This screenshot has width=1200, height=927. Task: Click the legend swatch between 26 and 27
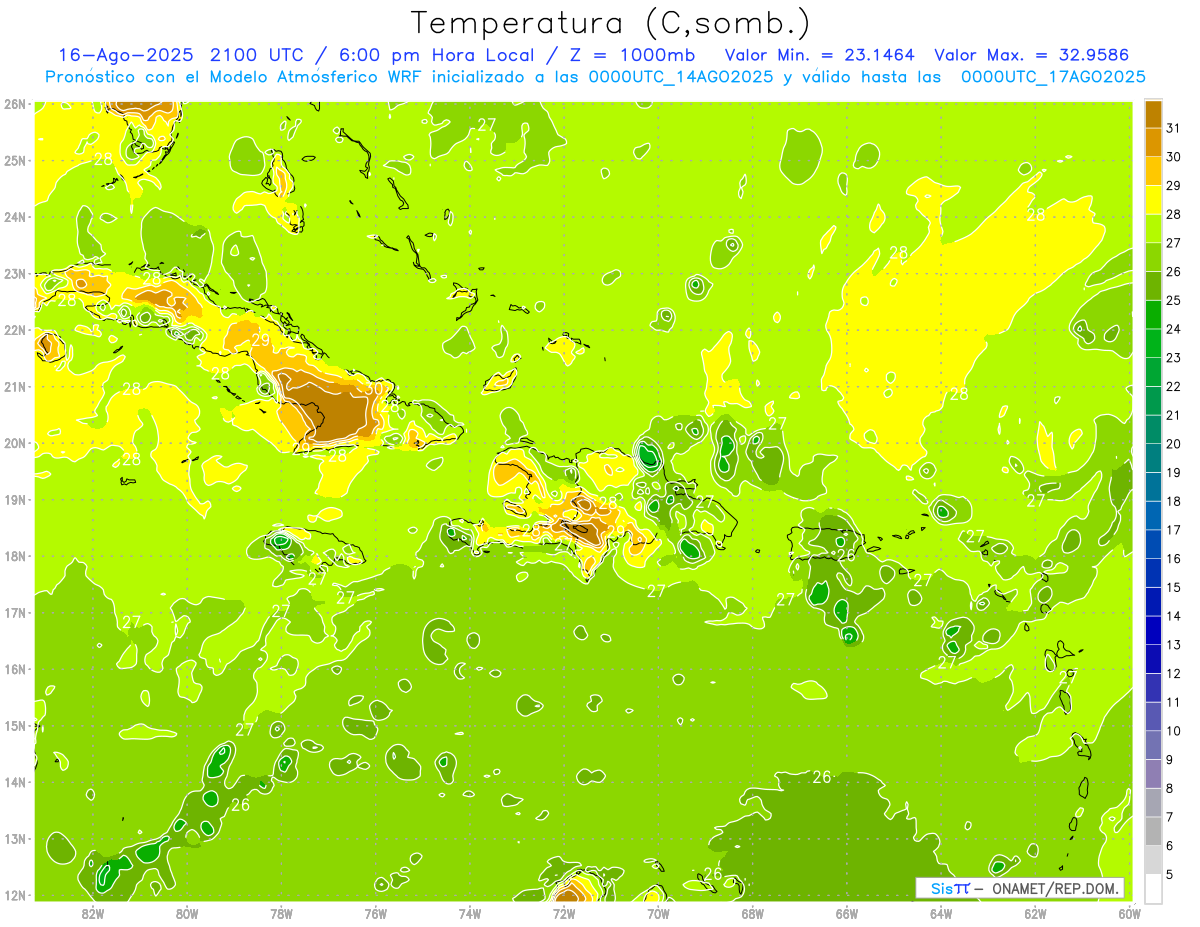[x=1153, y=256]
